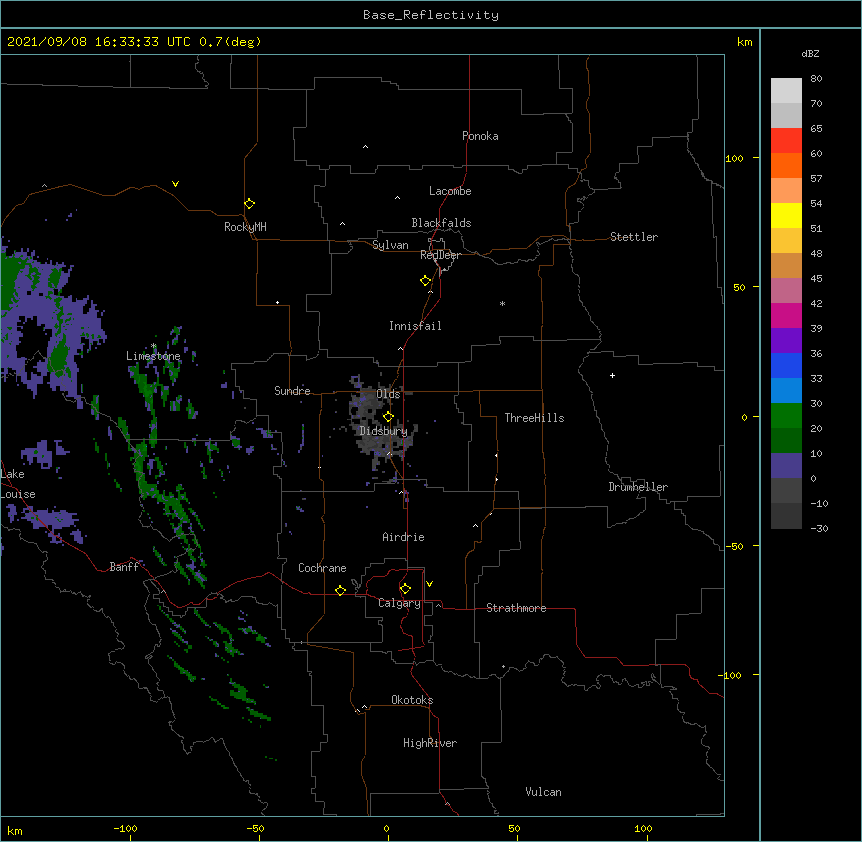The image size is (862, 842).
Task: Click the Innisfail town label
Action: (415, 326)
